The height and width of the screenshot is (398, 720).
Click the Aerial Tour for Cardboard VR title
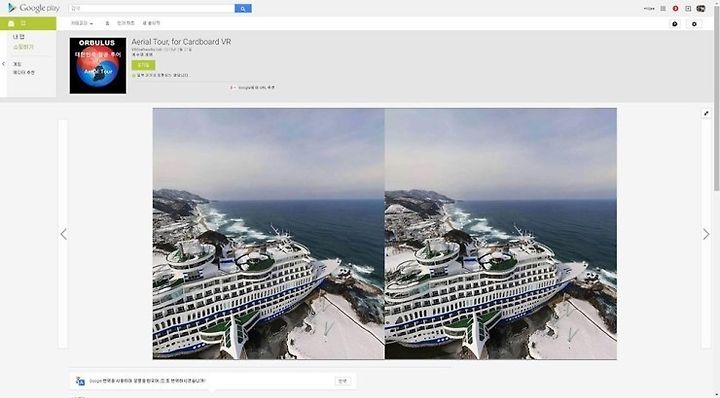[181, 42]
